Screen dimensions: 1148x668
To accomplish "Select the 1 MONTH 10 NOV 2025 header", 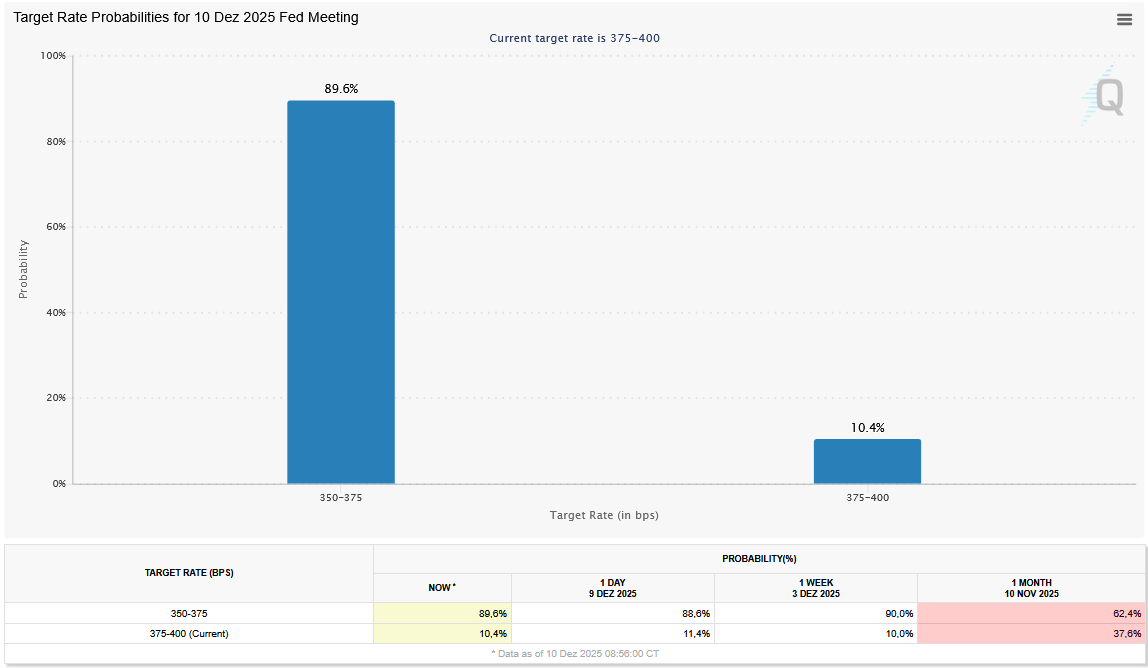I will pos(1032,587).
